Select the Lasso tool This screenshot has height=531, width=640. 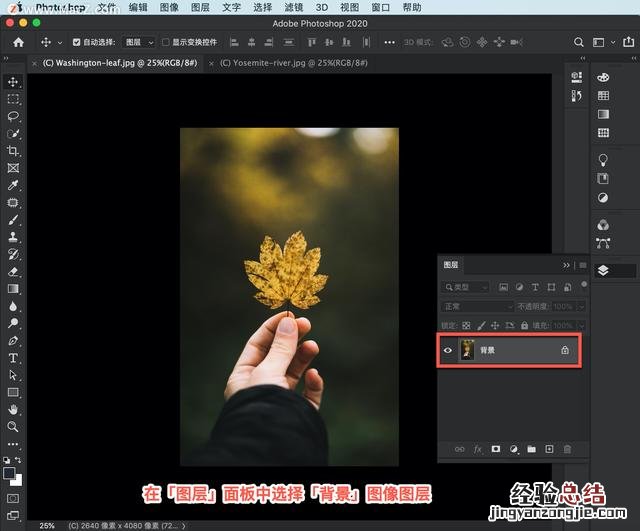[13, 116]
